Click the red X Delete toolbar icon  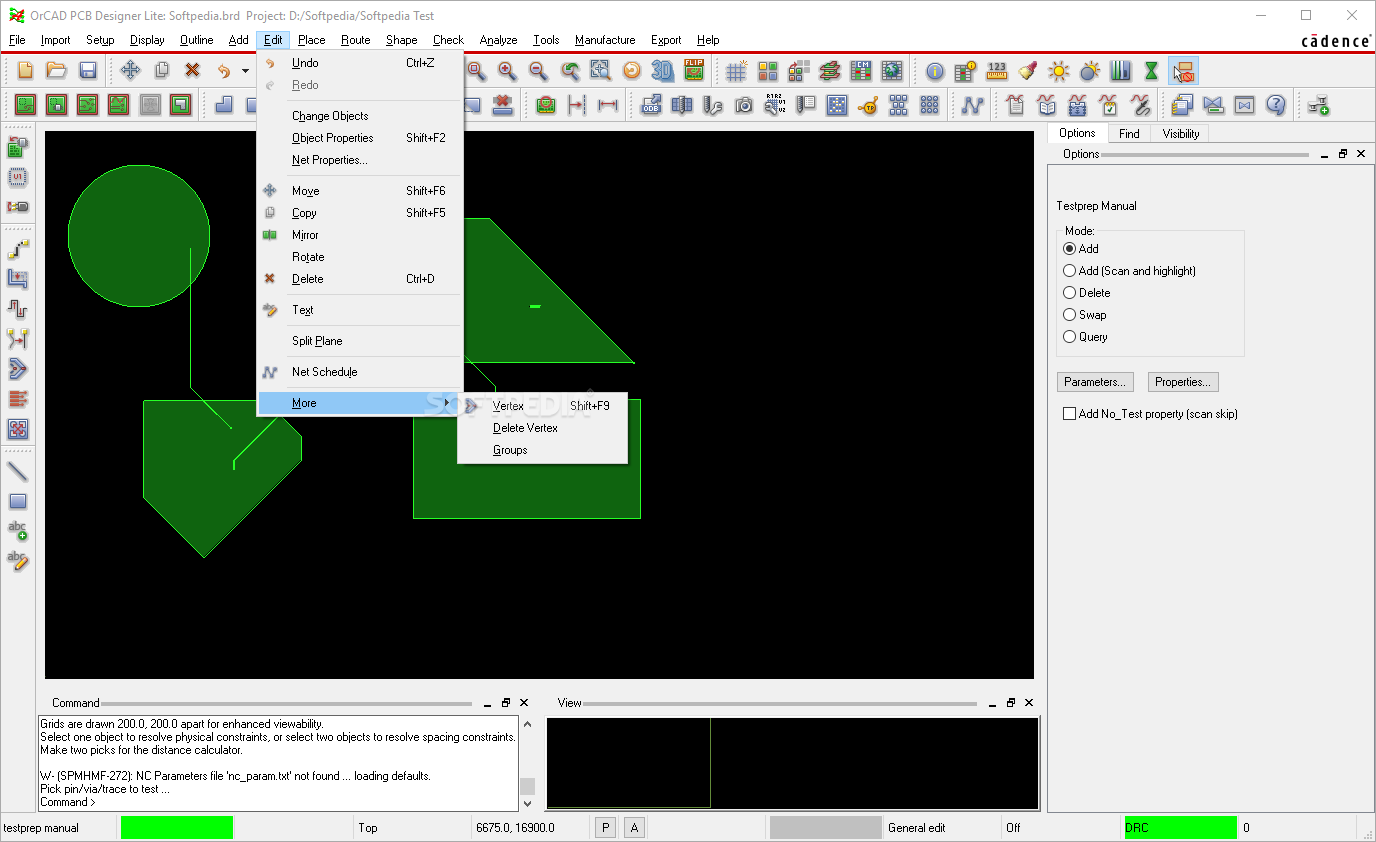pos(192,70)
